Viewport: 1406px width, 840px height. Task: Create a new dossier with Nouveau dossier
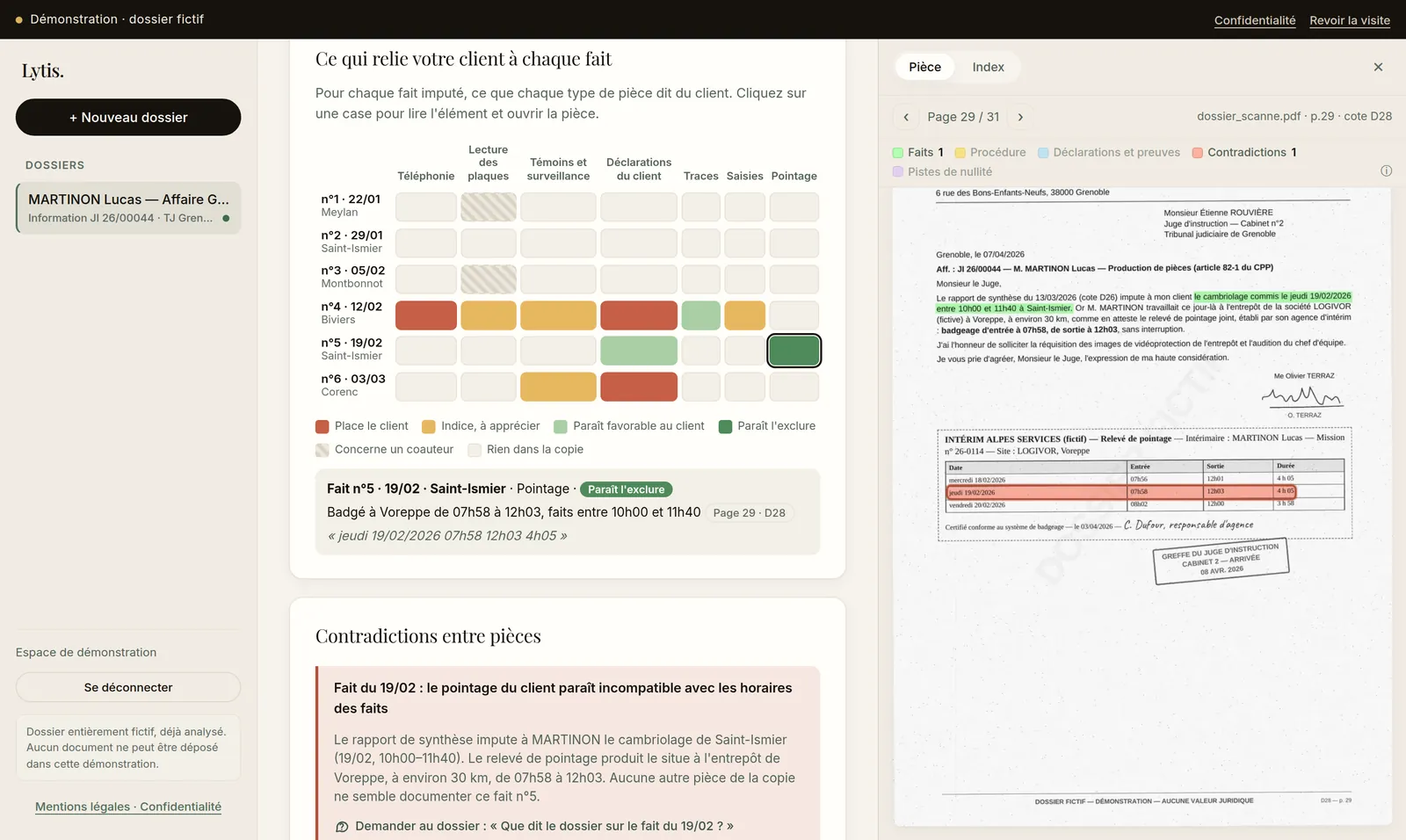[128, 117]
